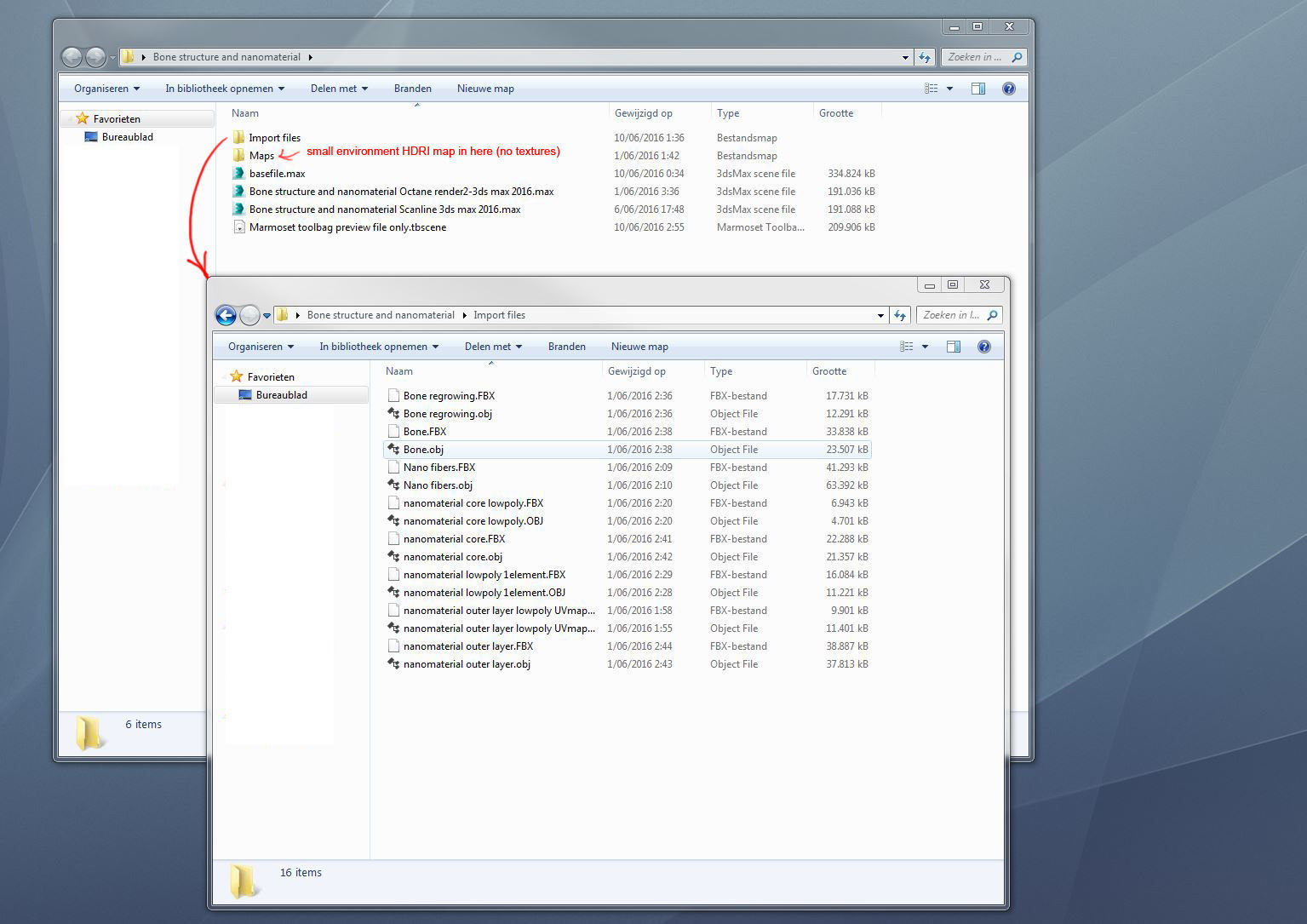Click 'Nieuwe map' in back window toolbar
This screenshot has height=924, width=1307.
[x=485, y=89]
